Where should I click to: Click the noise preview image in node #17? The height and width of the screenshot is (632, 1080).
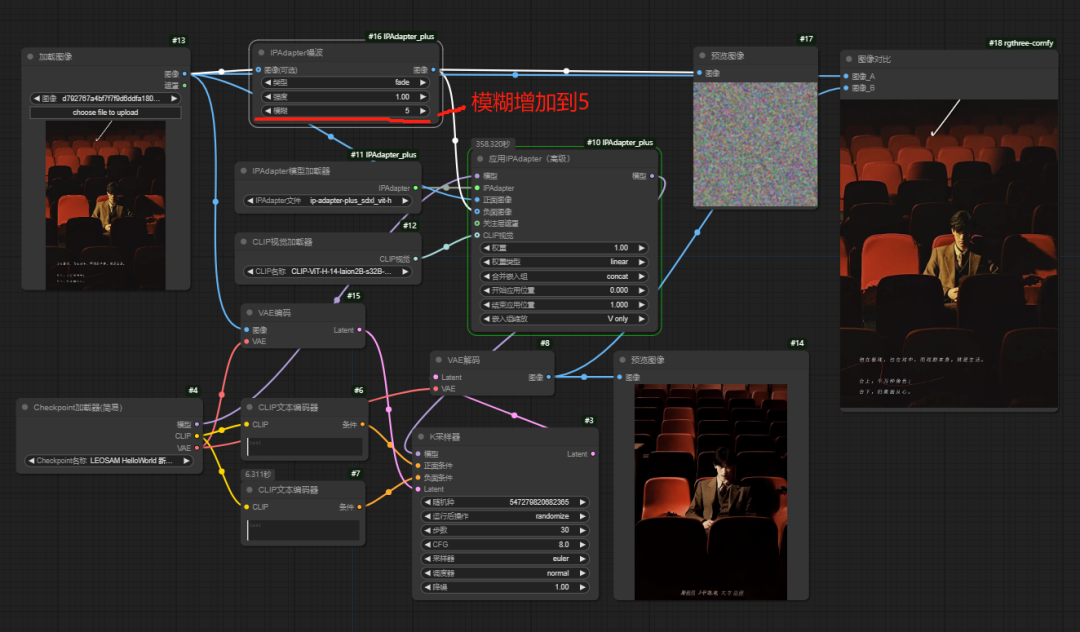click(755, 143)
